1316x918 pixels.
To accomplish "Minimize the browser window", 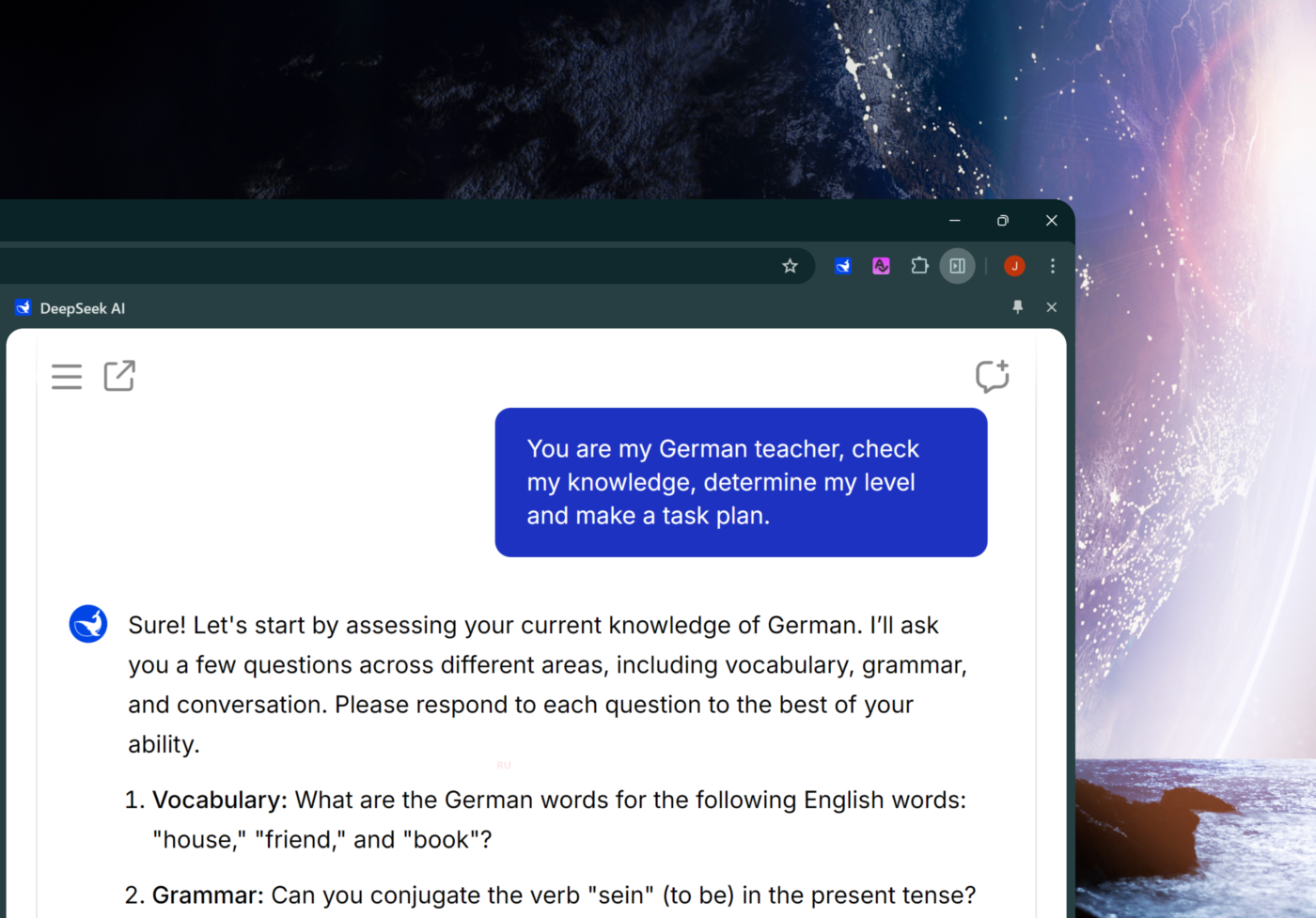I will pyautogui.click(x=955, y=221).
